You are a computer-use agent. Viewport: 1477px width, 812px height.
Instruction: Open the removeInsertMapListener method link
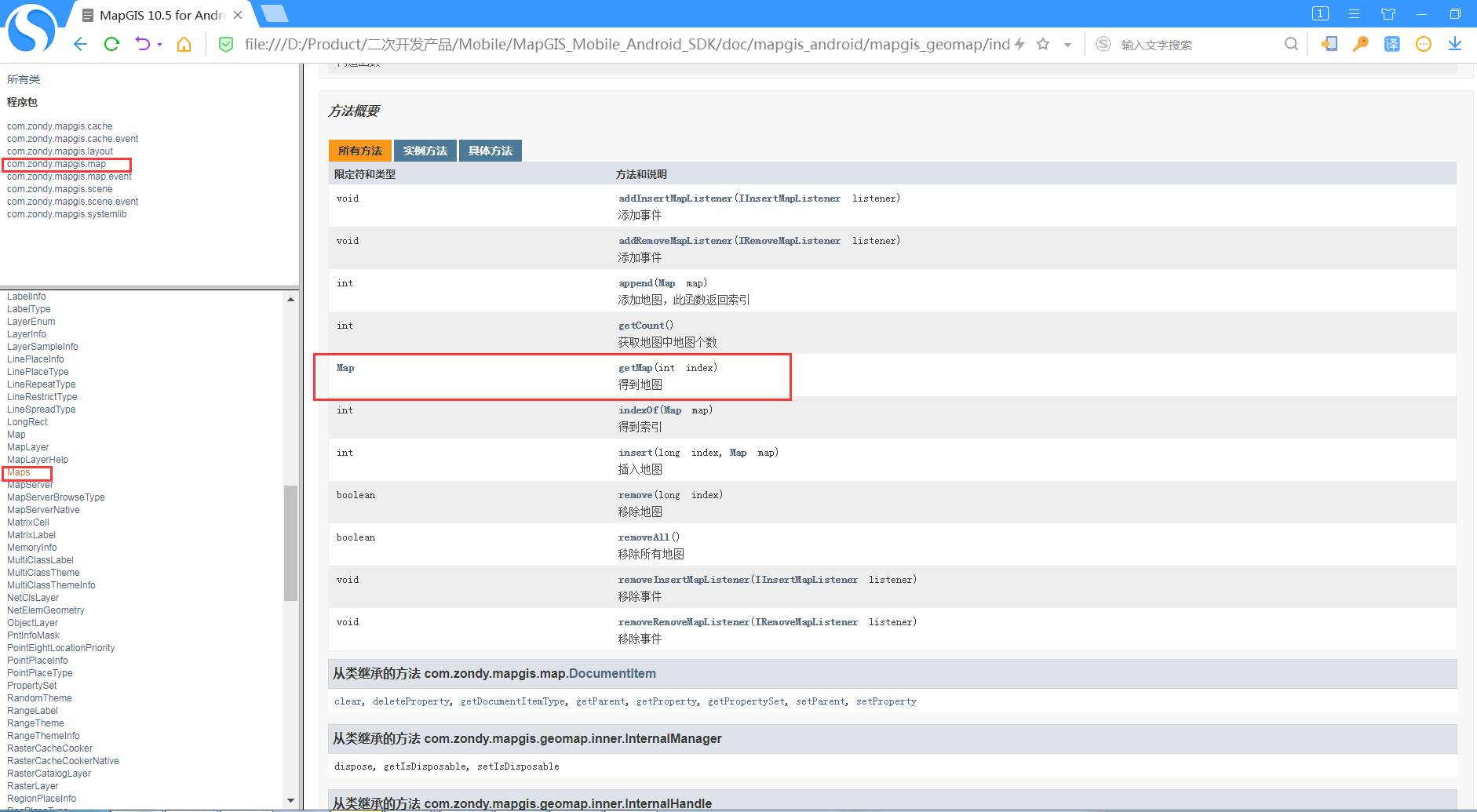click(x=684, y=580)
